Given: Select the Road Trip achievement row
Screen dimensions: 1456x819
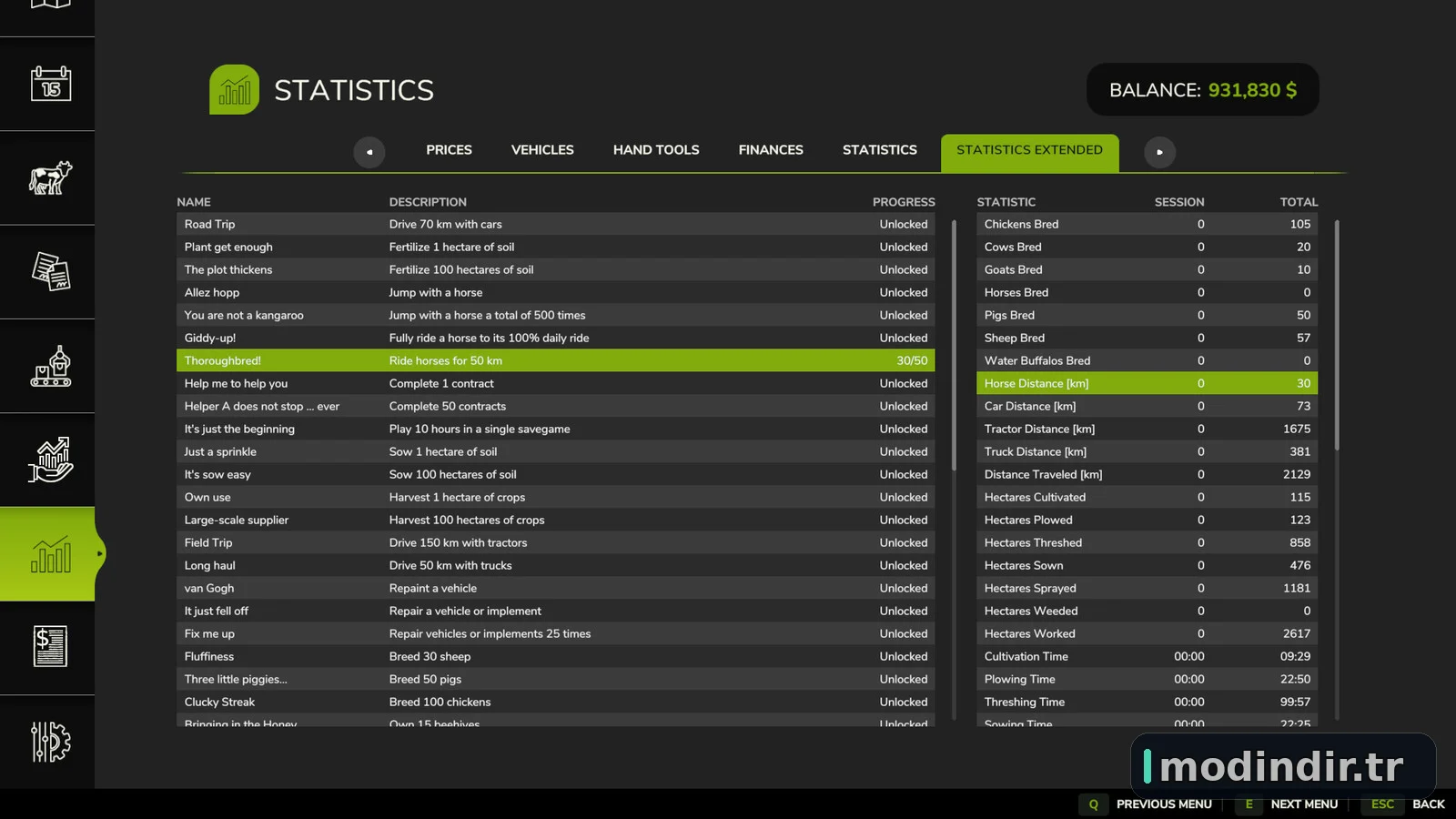Looking at the screenshot, I should pos(555,224).
